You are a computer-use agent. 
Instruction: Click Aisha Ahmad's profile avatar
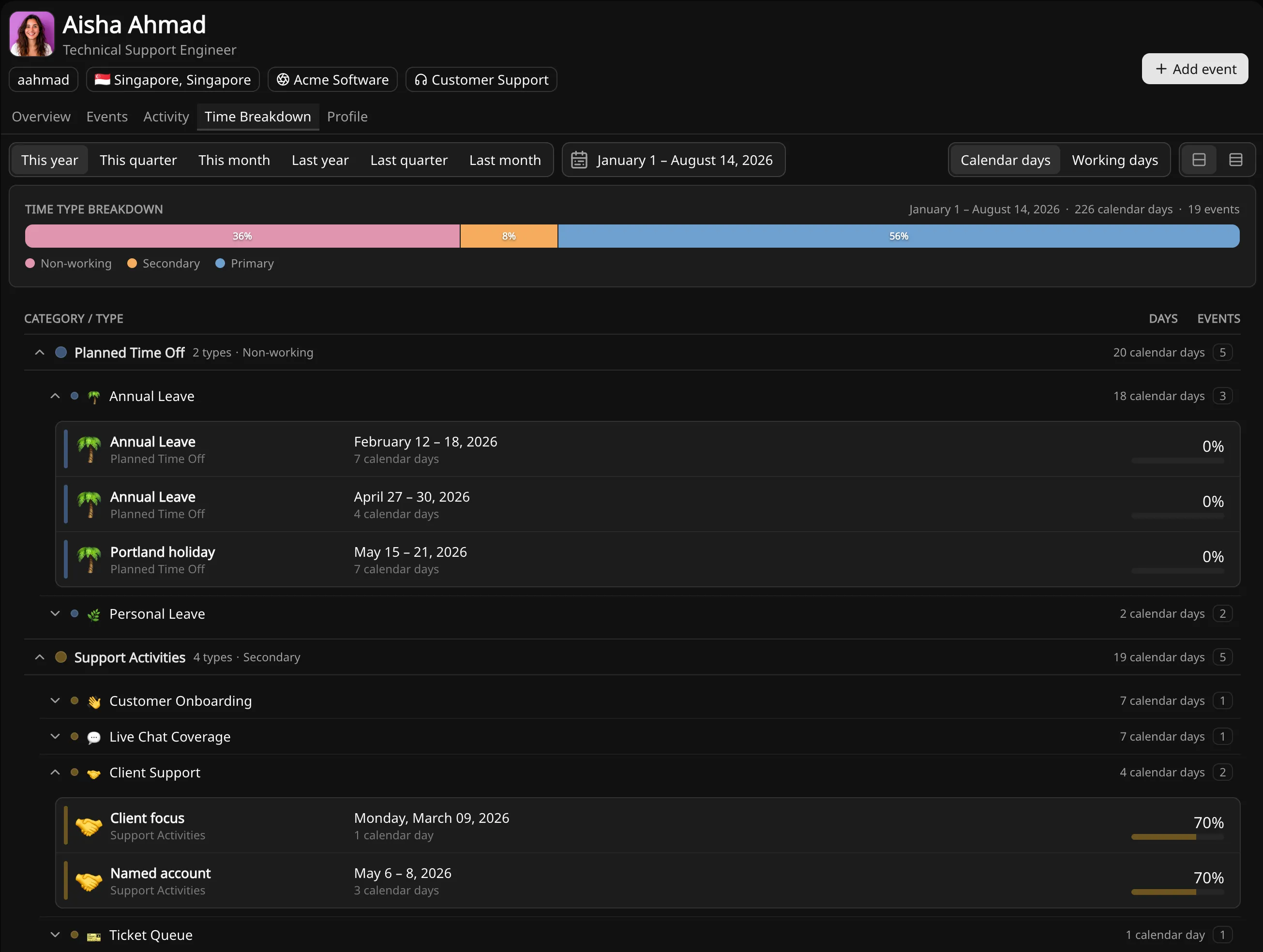[x=32, y=34]
